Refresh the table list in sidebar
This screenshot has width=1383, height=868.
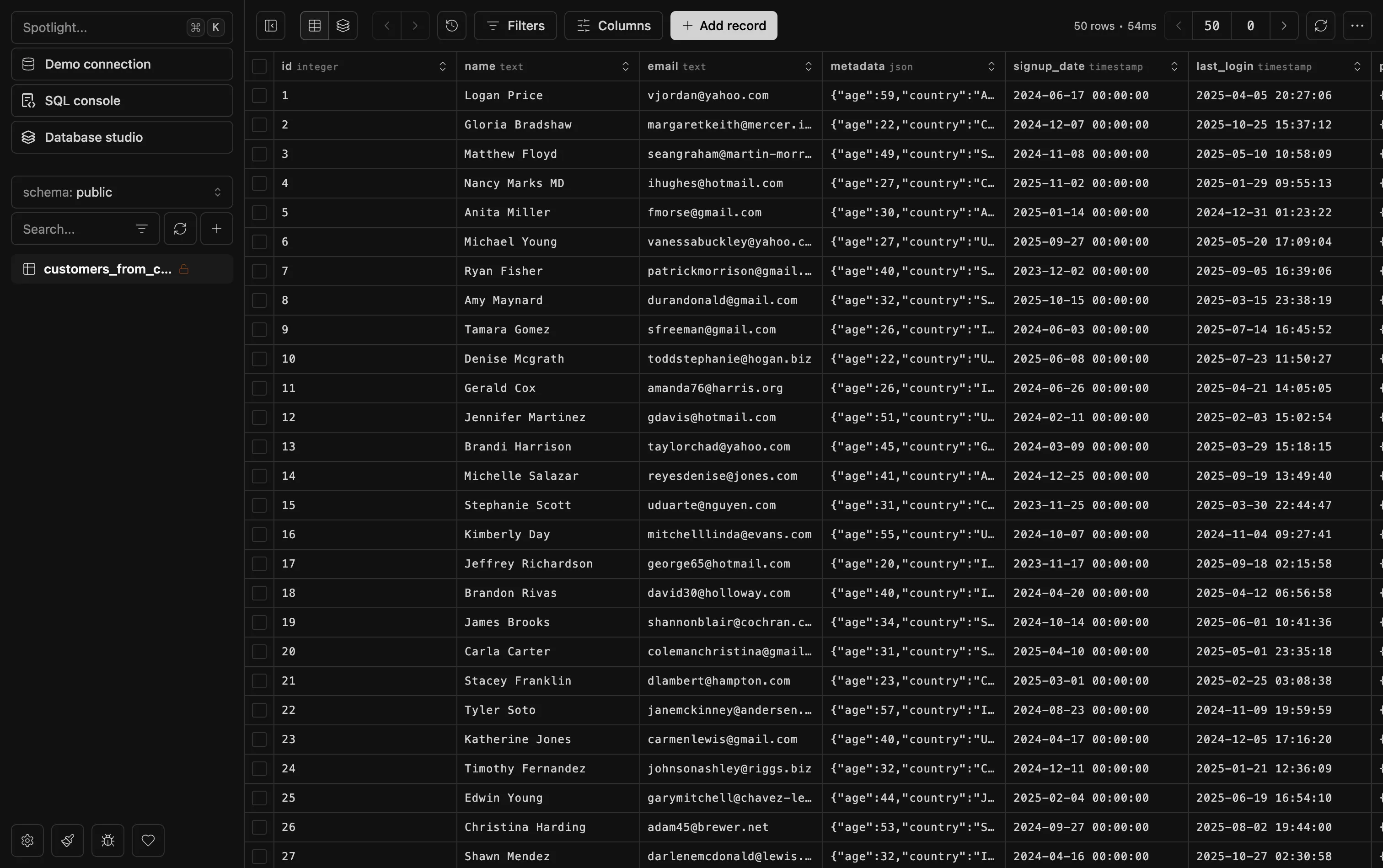point(180,229)
